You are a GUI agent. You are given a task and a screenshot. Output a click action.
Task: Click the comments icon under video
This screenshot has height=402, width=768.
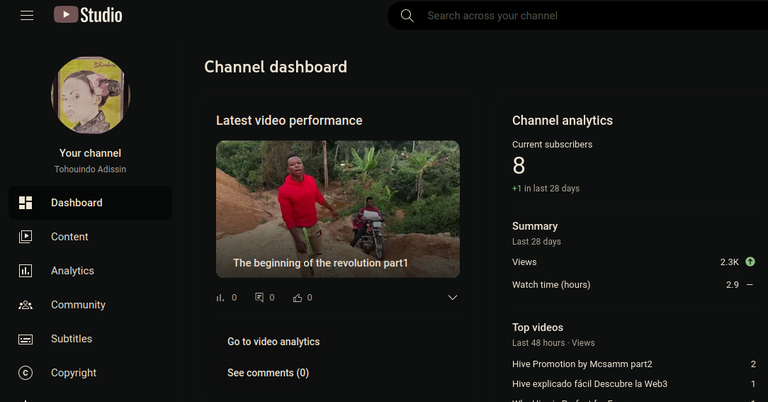pos(259,297)
